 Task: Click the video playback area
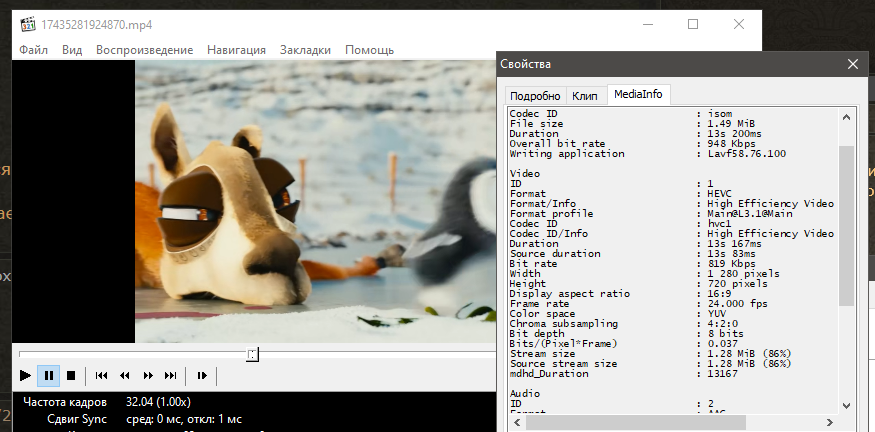254,201
